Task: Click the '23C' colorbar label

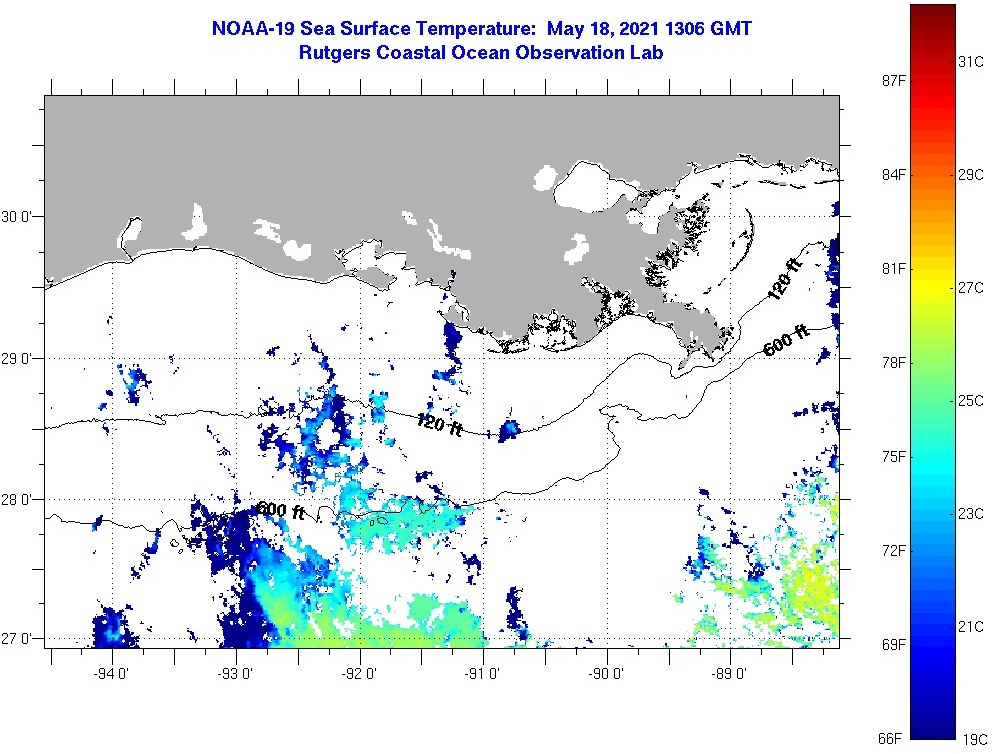Action: (970, 514)
